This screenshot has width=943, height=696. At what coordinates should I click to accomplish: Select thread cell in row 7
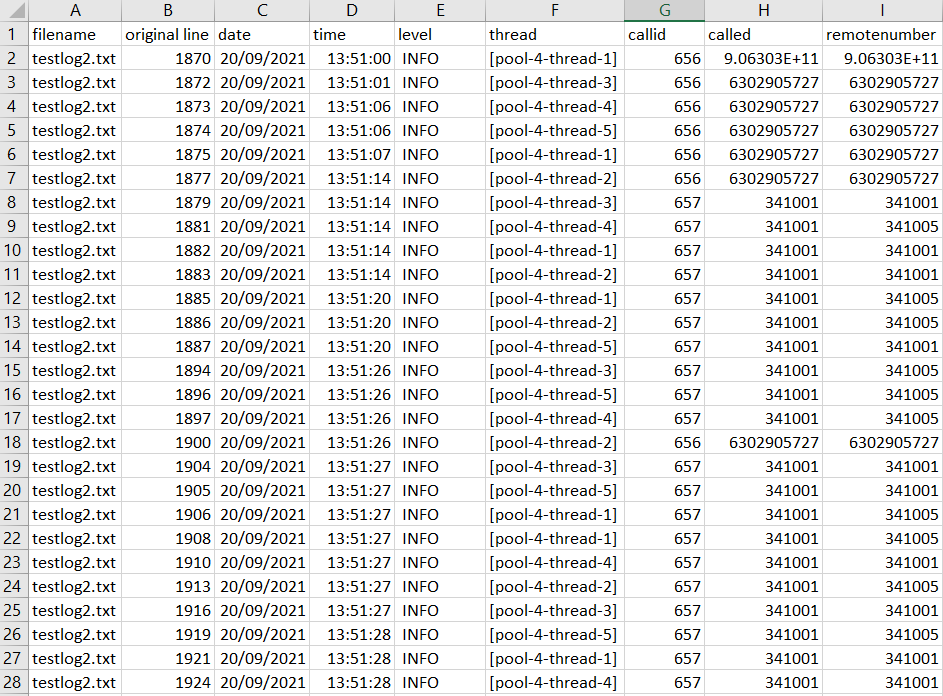554,178
